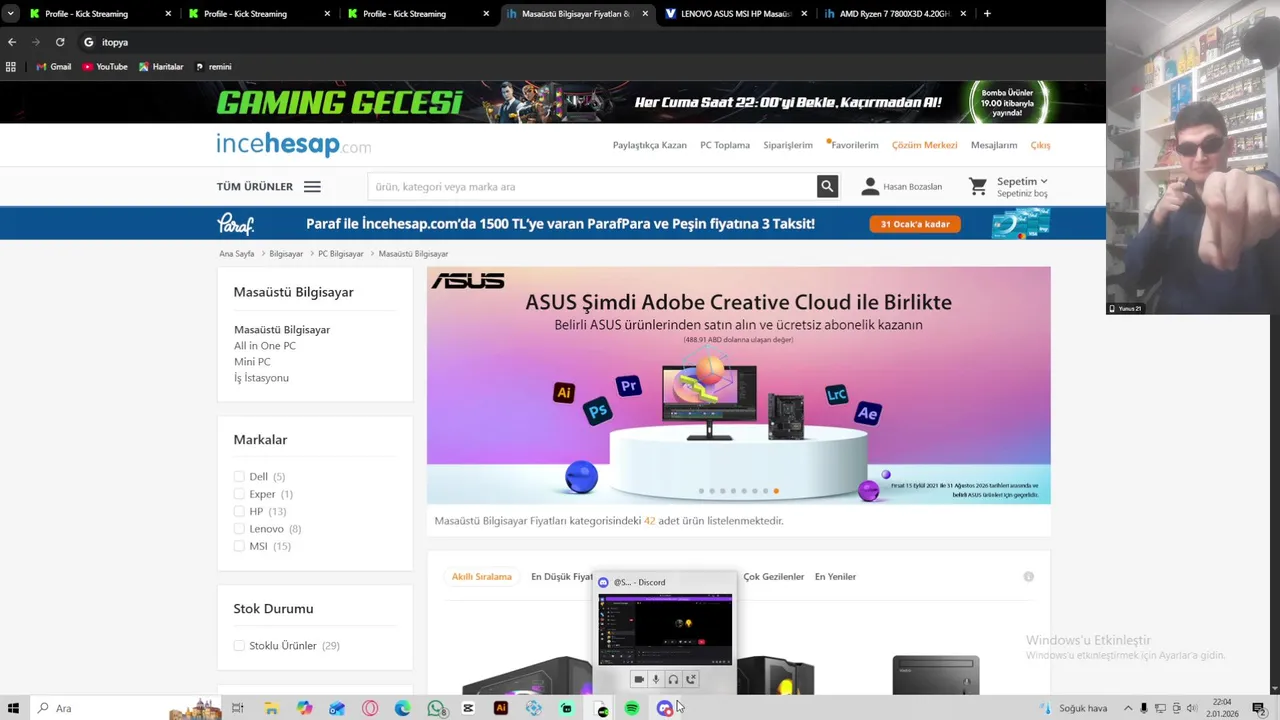
Task: Click the Çıkış logout link
Action: [1040, 145]
